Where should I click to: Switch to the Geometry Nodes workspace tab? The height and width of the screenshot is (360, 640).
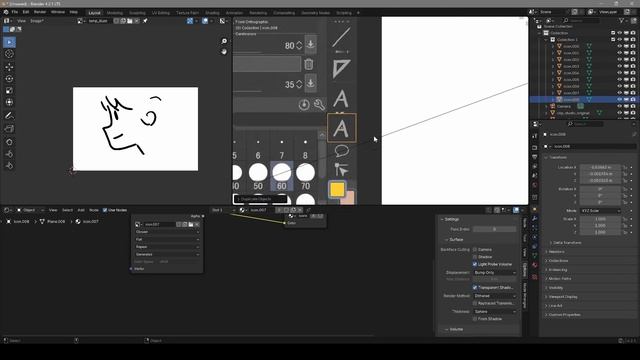point(316,13)
